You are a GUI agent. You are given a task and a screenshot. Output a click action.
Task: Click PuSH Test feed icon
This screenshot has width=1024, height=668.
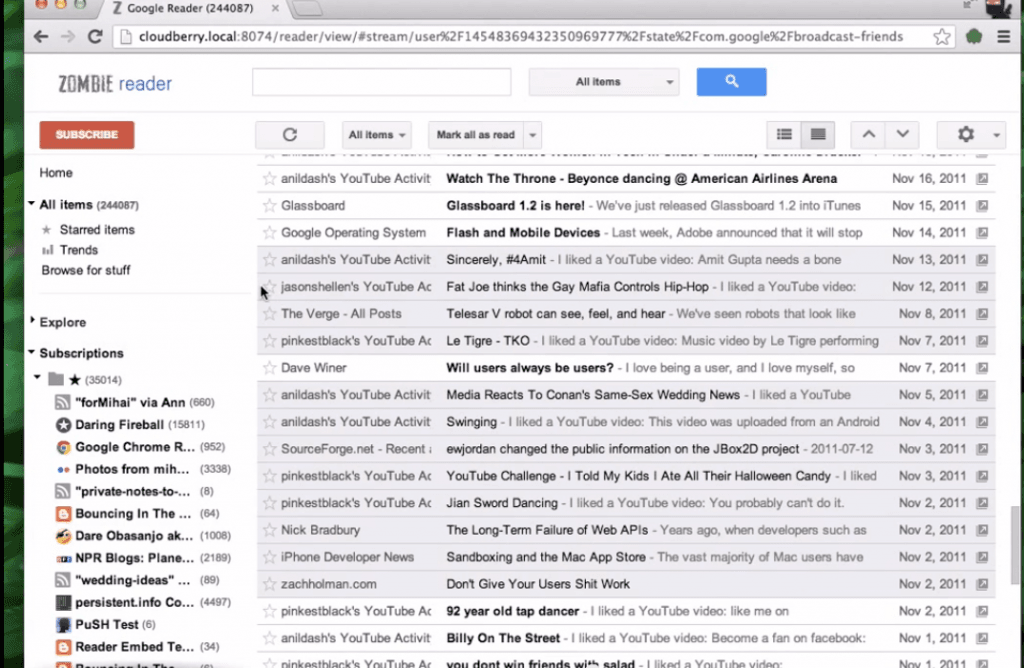click(x=63, y=625)
